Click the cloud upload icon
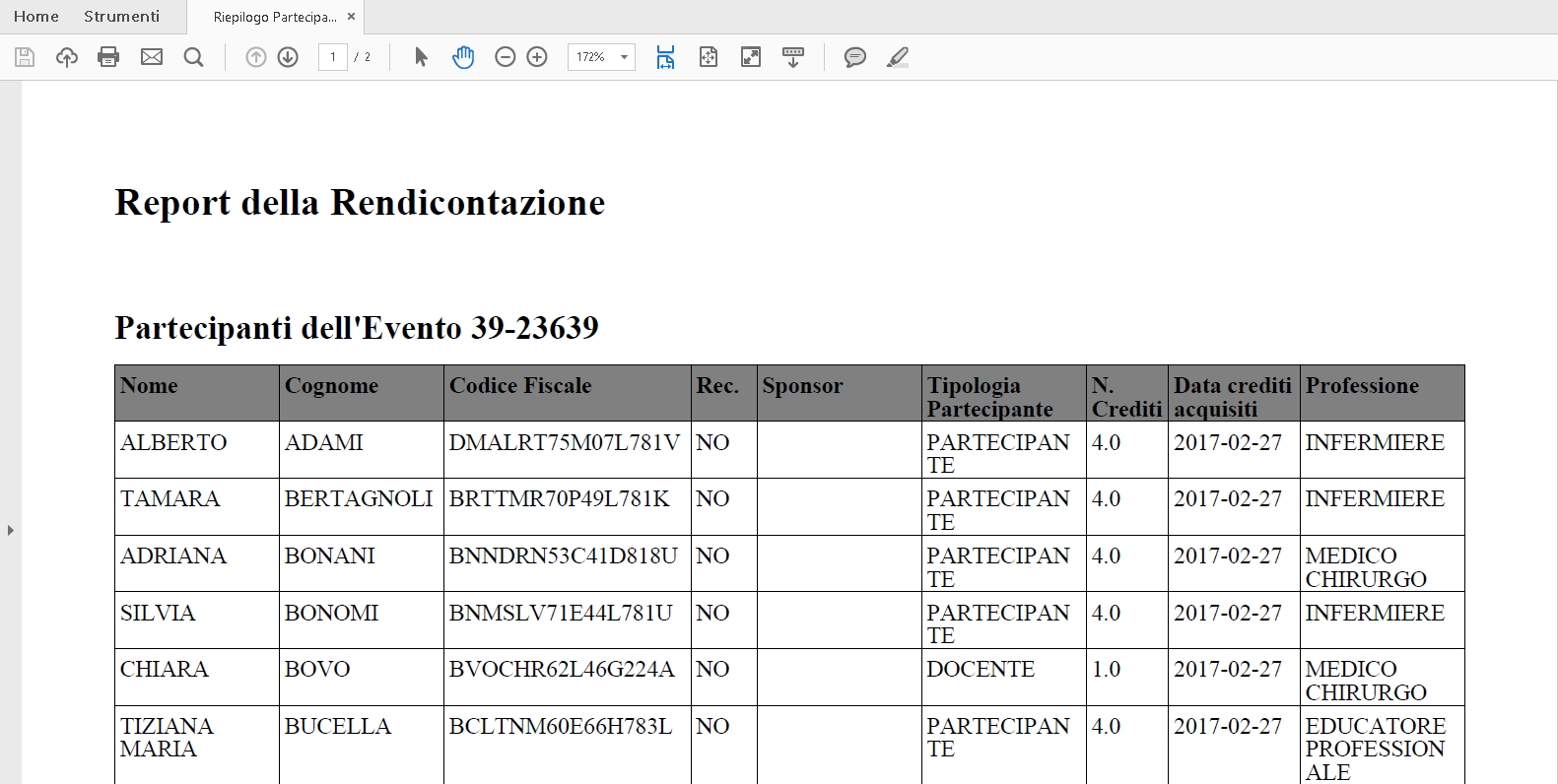Viewport: 1558px width, 784px height. tap(67, 57)
